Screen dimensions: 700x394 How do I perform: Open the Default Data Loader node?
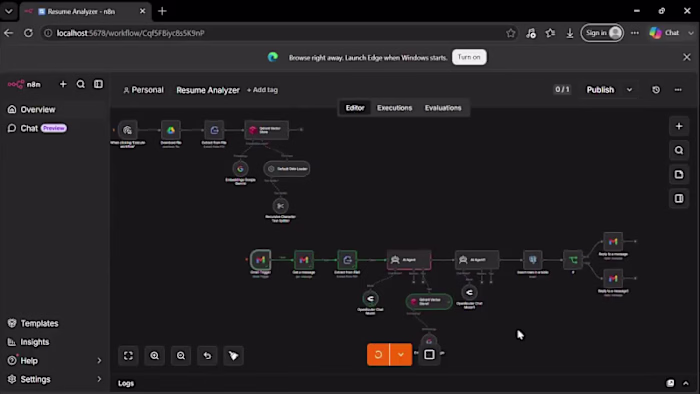pyautogui.click(x=287, y=169)
